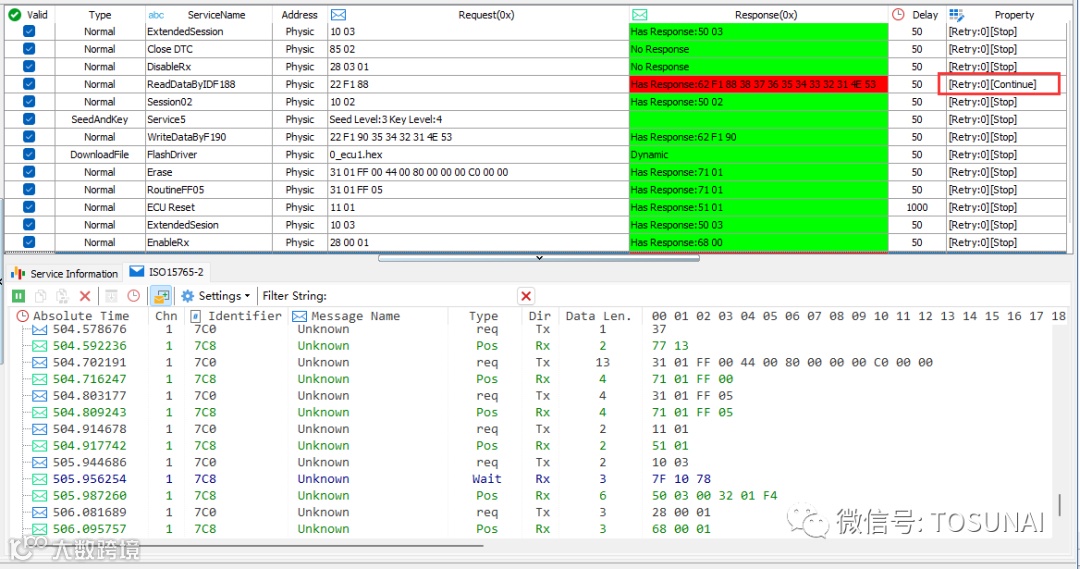Click the envelope icon of trace row 505.956254

pos(40,479)
